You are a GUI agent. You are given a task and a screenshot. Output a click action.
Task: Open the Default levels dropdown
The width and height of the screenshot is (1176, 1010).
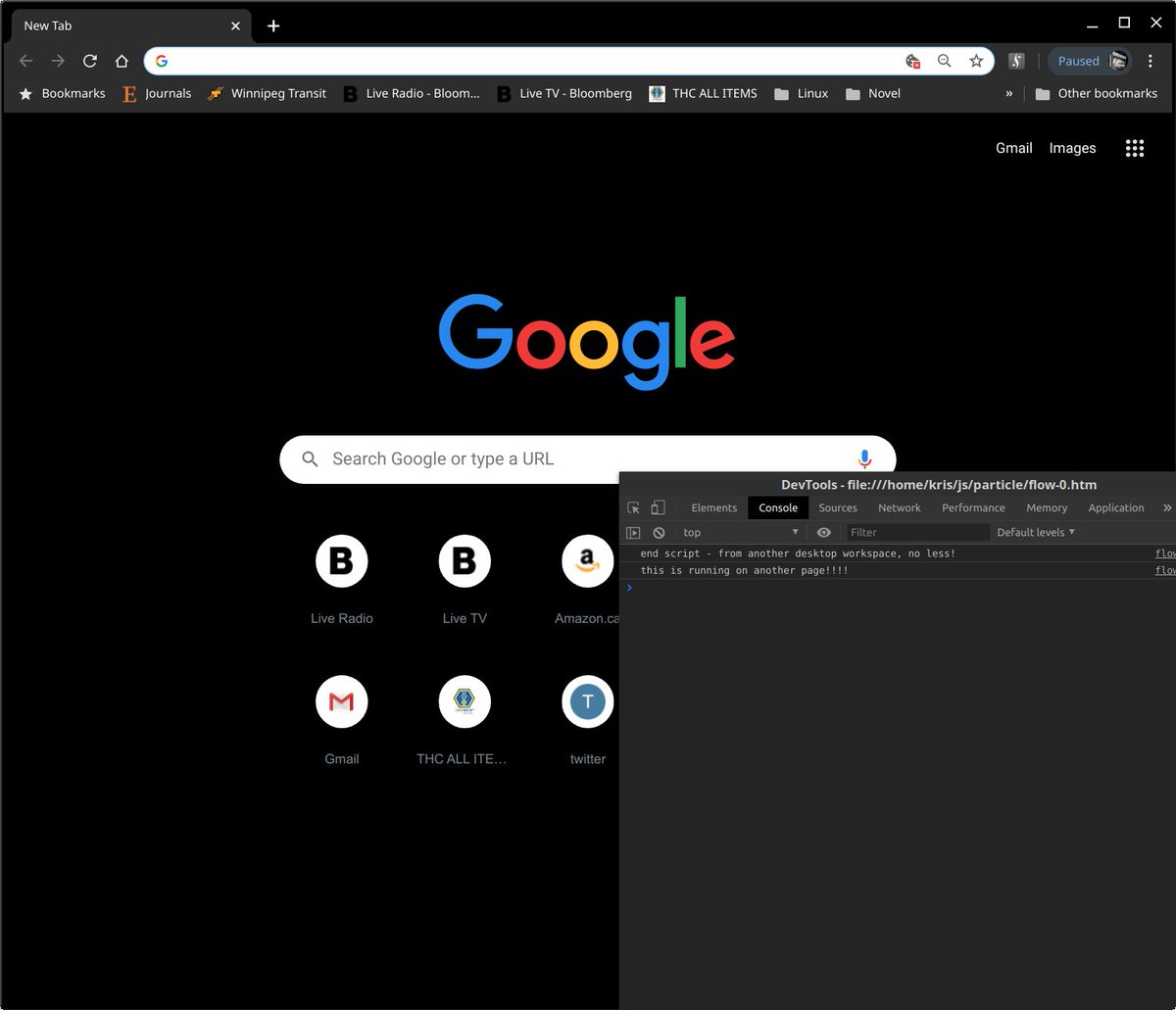tap(1036, 532)
